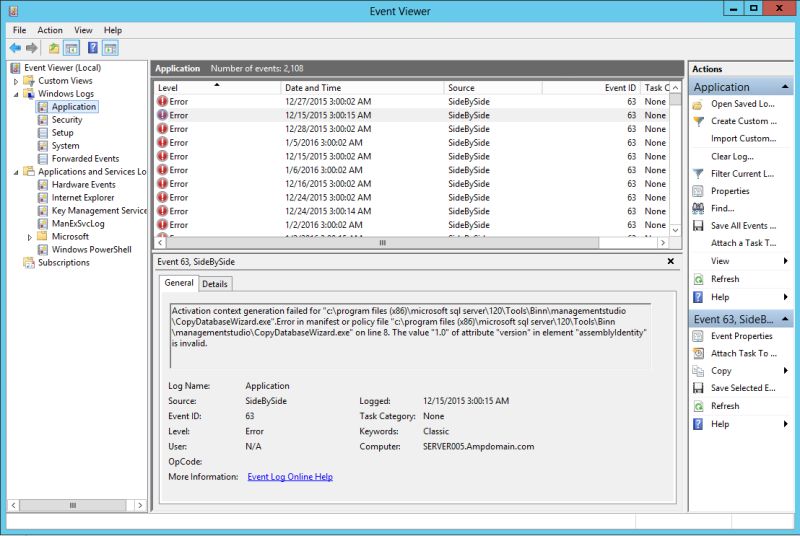Viewport: 800px width, 536px height.
Task: Click the blue Help toolbar icon
Action: click(x=92, y=48)
